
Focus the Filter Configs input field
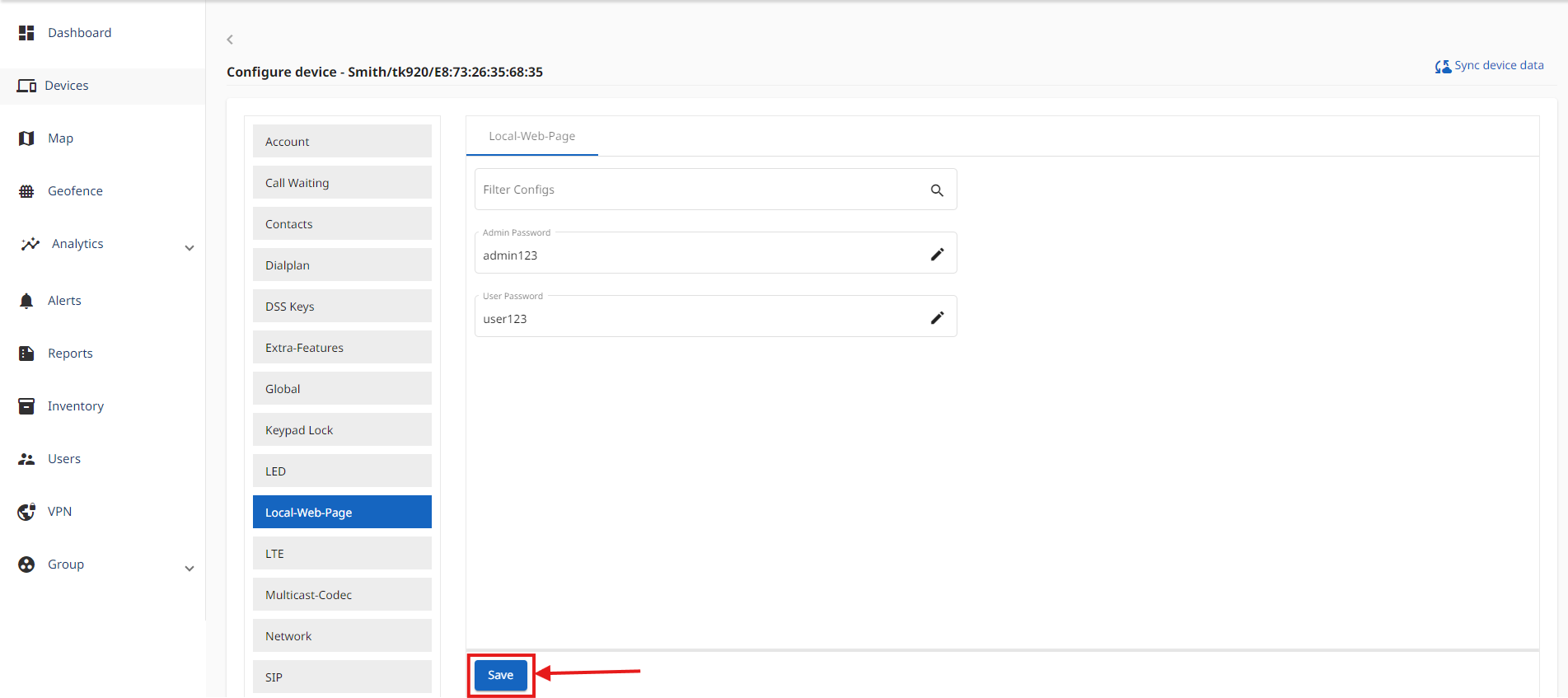click(x=715, y=190)
